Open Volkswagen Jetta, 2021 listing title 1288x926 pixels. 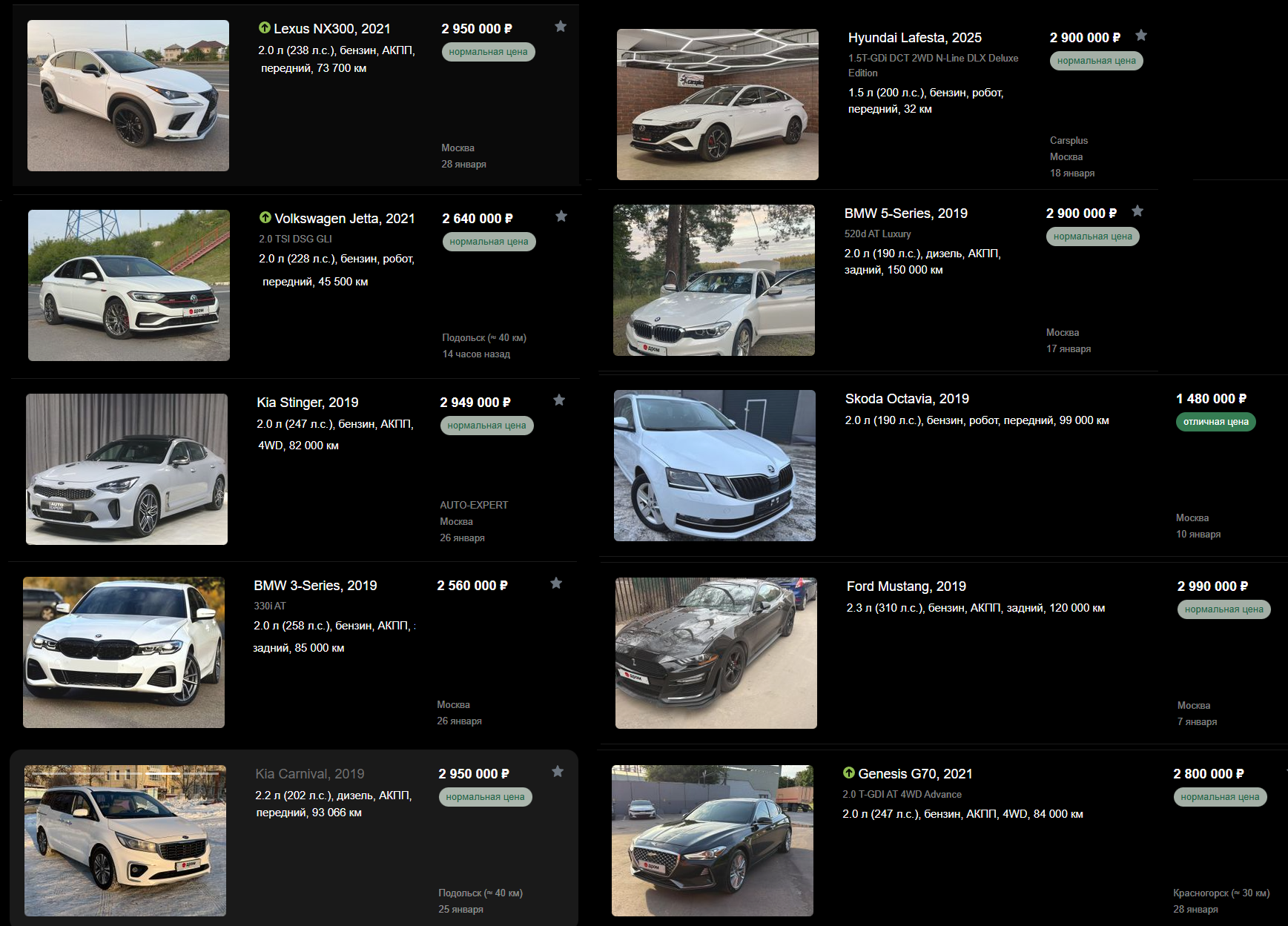pyautogui.click(x=345, y=219)
